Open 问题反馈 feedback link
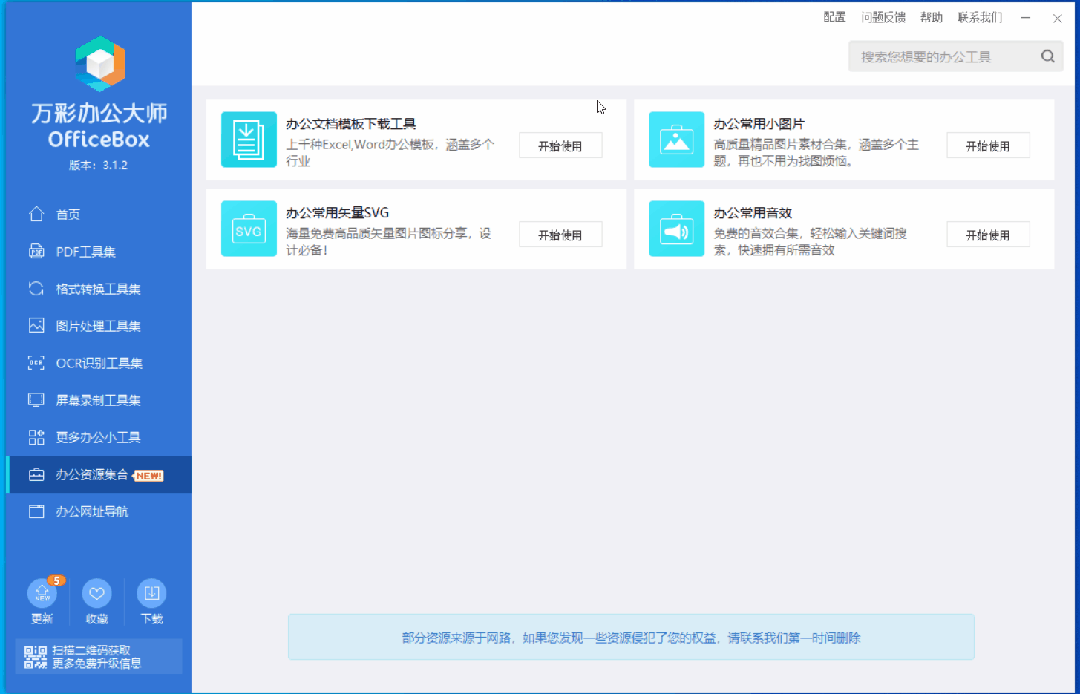Viewport: 1080px width, 694px height. click(x=884, y=17)
